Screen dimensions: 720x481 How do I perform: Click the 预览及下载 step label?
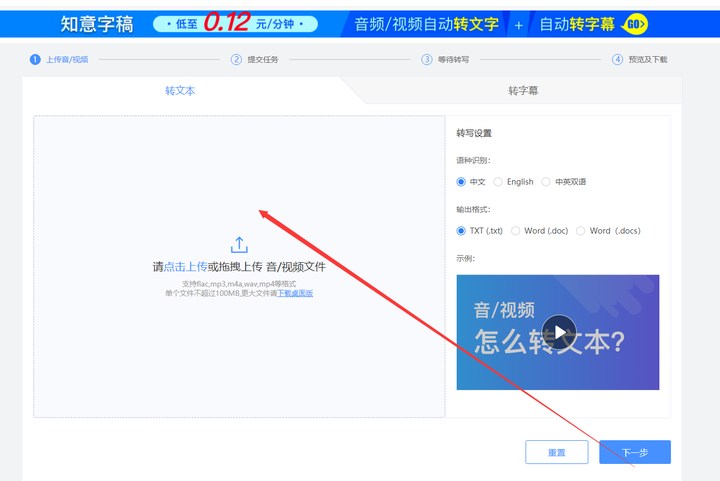[x=647, y=60]
